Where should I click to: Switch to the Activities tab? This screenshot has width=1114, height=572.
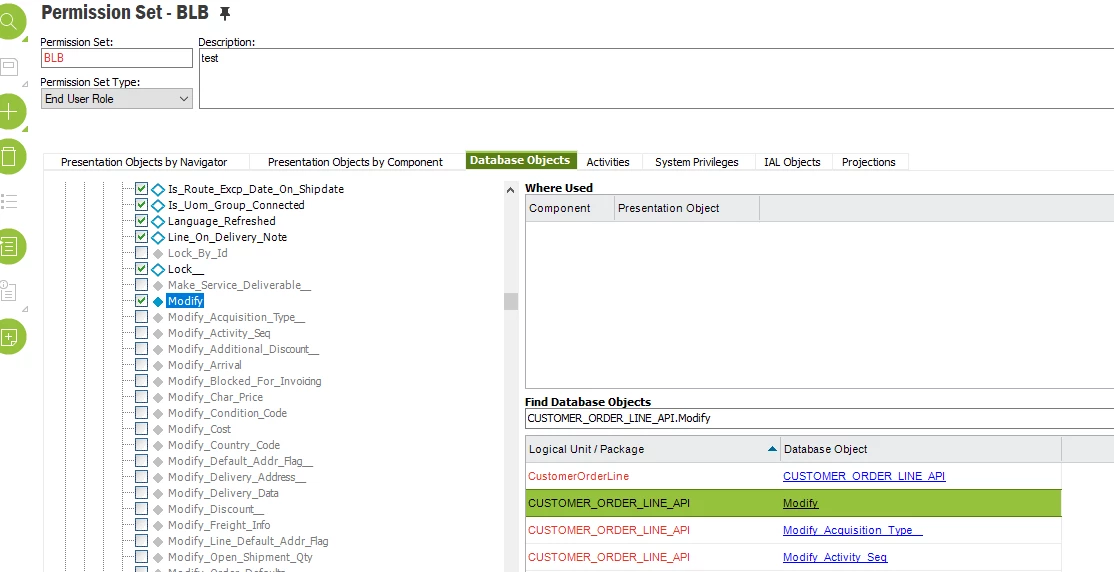pyautogui.click(x=608, y=162)
